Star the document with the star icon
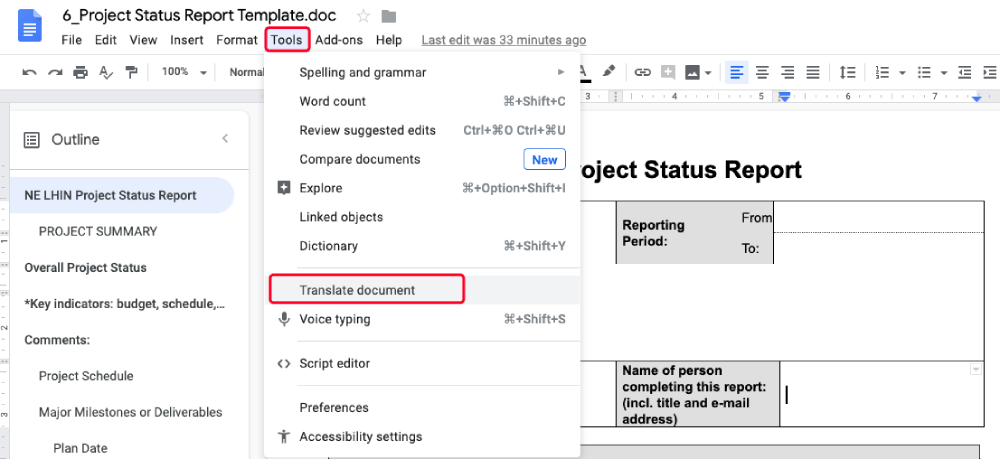 click(x=363, y=16)
